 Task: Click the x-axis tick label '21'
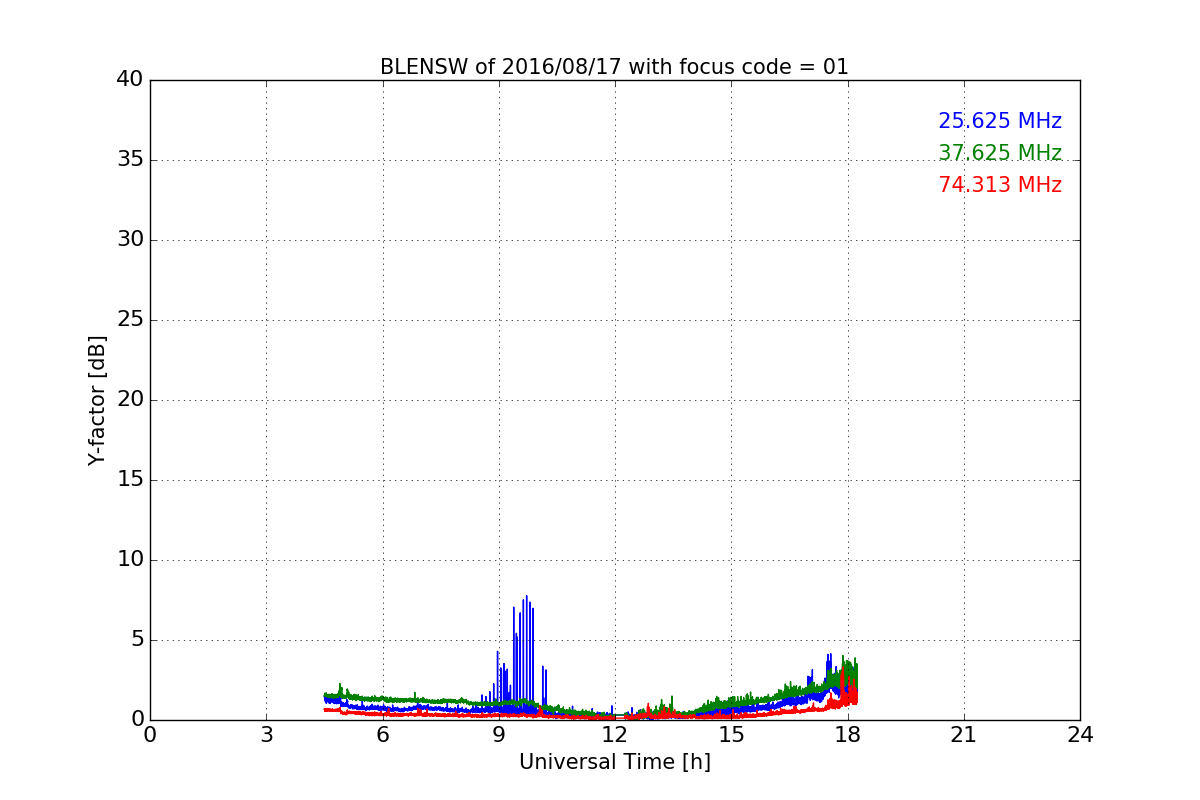pos(964,735)
